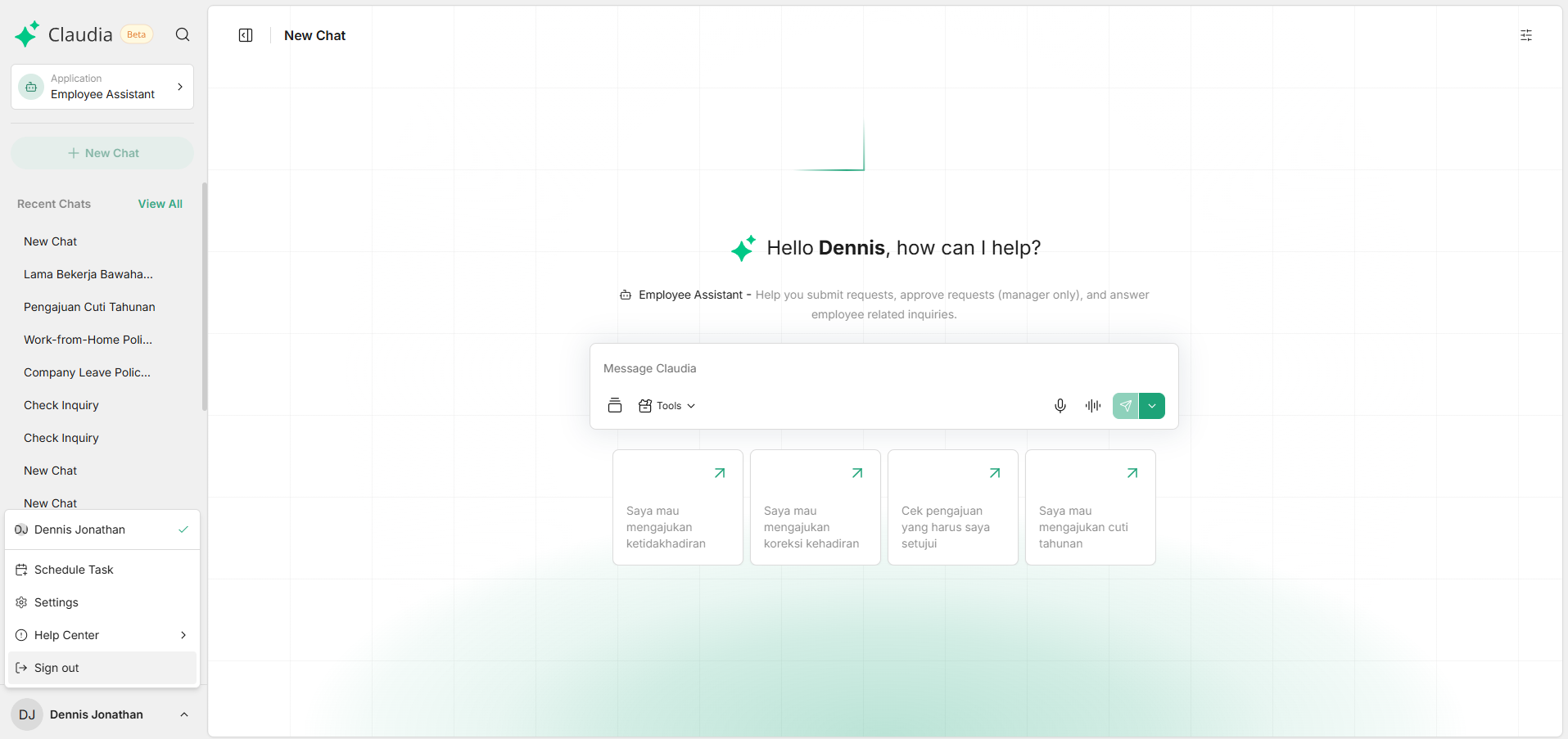The width and height of the screenshot is (1568, 739).
Task: Open the Tools dropdown in message box
Action: coord(667,406)
